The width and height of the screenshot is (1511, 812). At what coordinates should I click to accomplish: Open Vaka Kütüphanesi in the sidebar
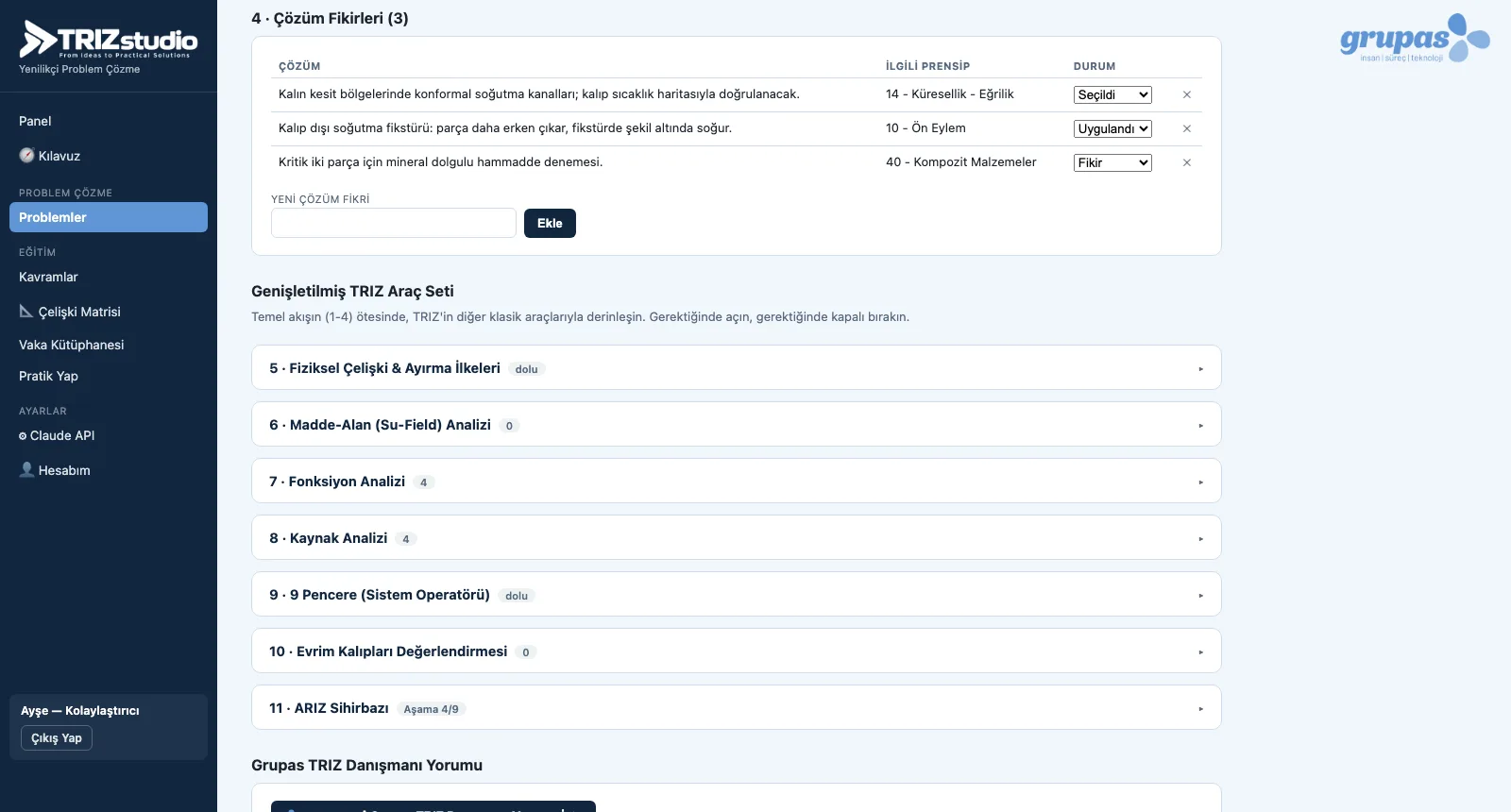(109, 345)
